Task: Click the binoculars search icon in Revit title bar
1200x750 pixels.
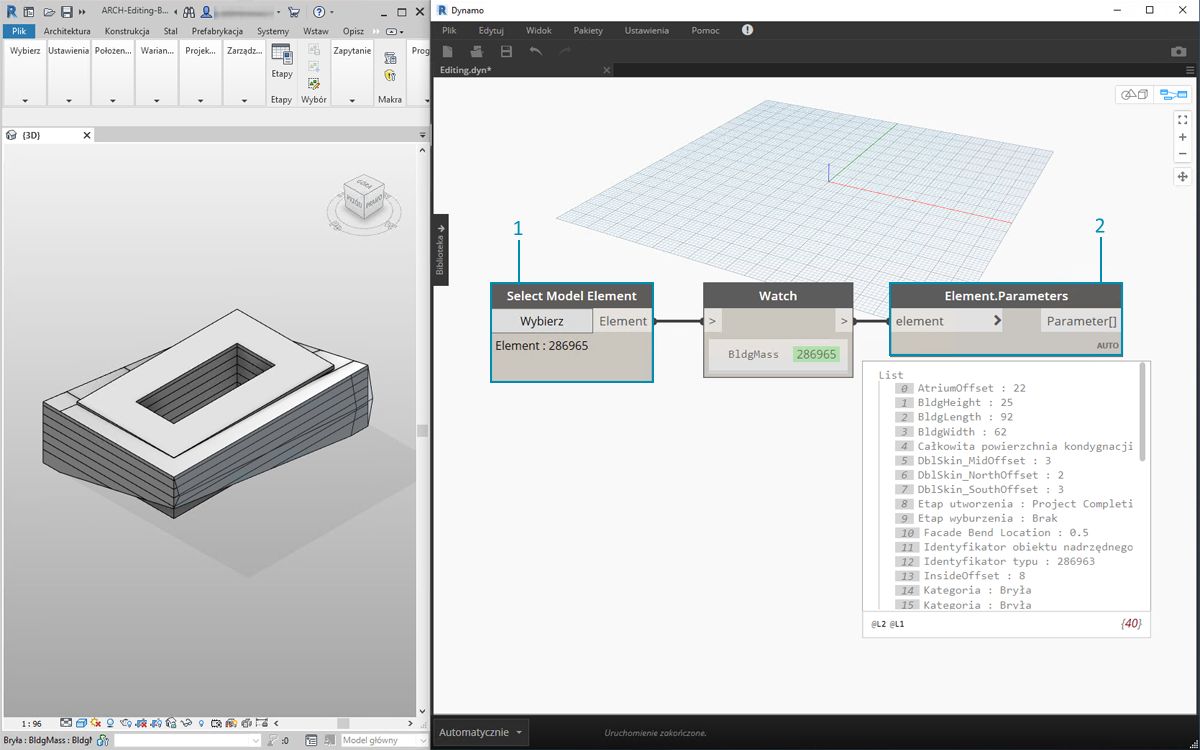Action: click(188, 12)
